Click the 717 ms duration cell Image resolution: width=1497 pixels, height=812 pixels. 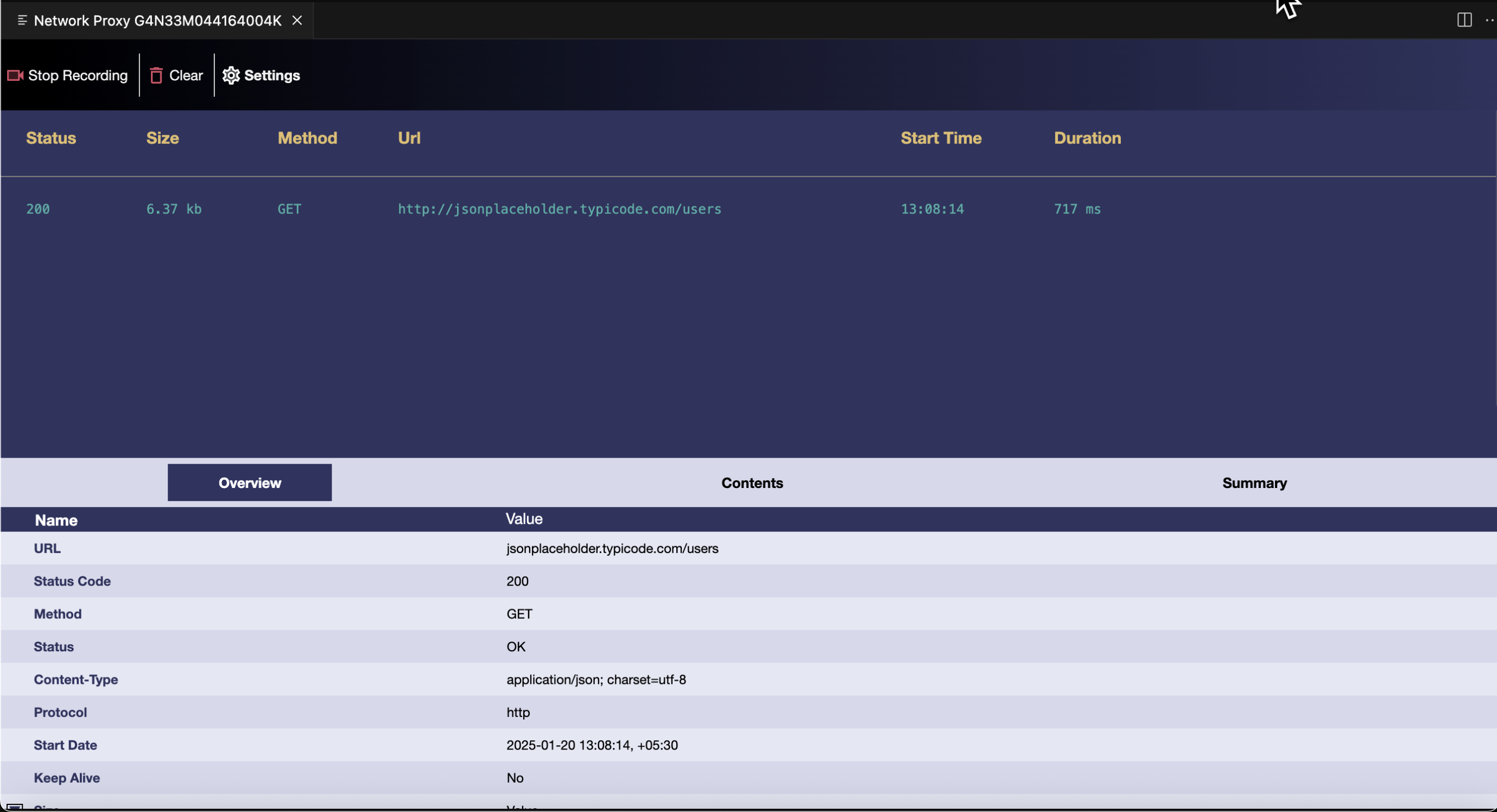point(1077,210)
